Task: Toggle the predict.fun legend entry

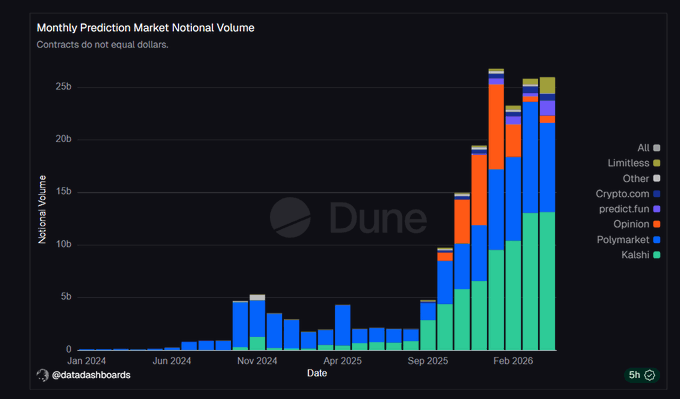Action: (x=629, y=209)
